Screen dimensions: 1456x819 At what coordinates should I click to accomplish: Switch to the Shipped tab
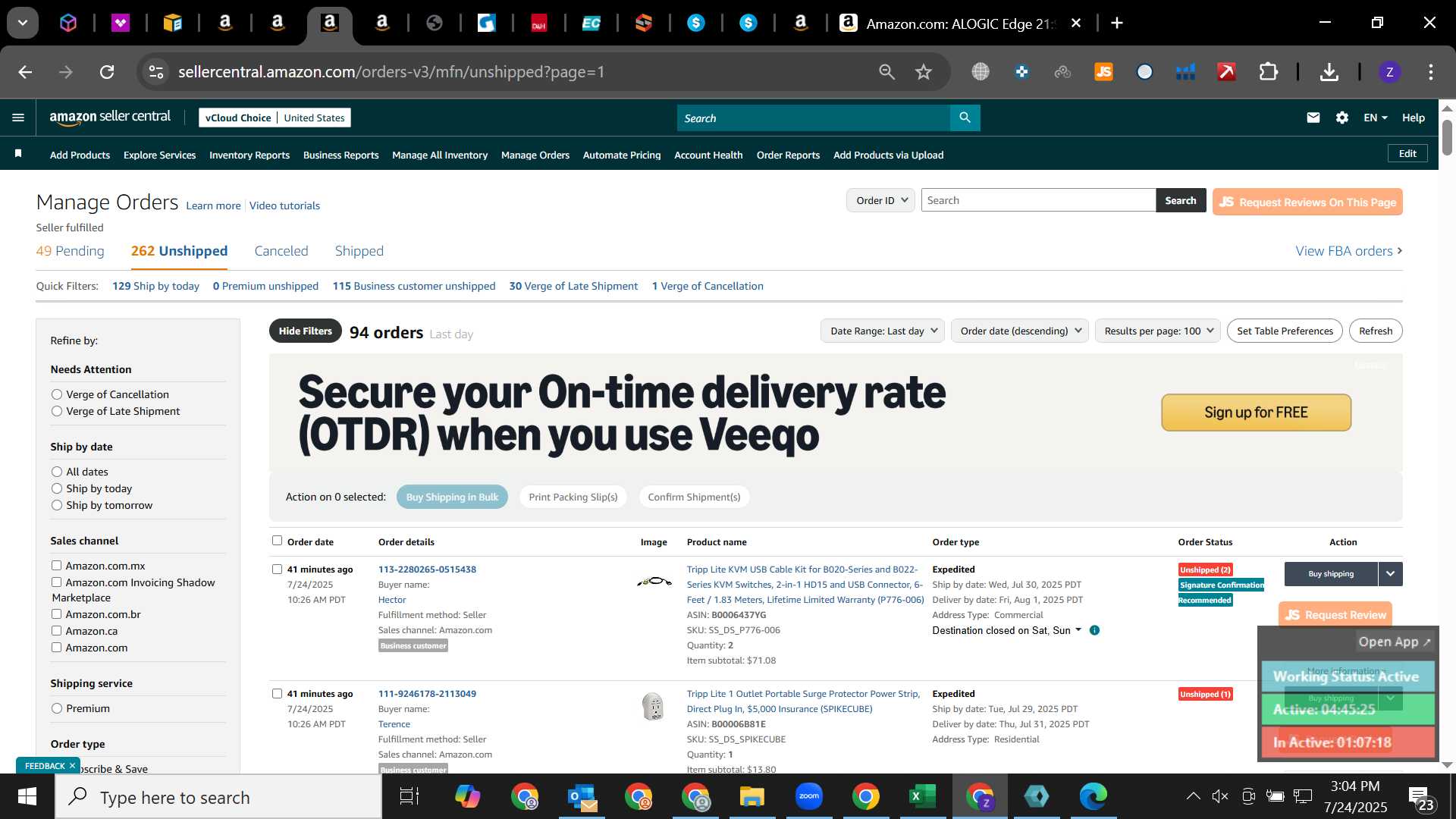tap(359, 251)
